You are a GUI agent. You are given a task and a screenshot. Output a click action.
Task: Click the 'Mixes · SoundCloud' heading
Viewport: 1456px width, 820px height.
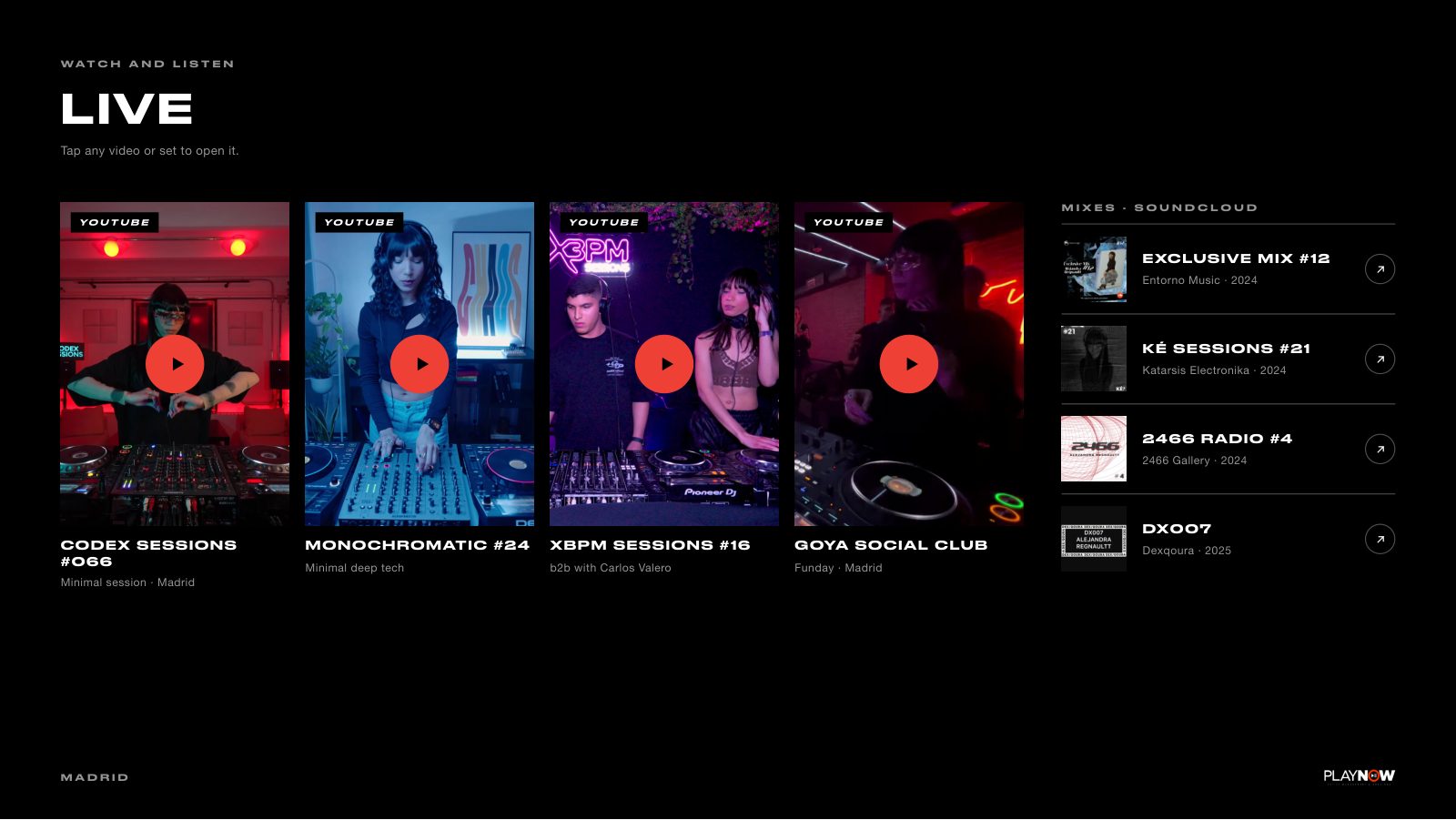(x=1159, y=208)
